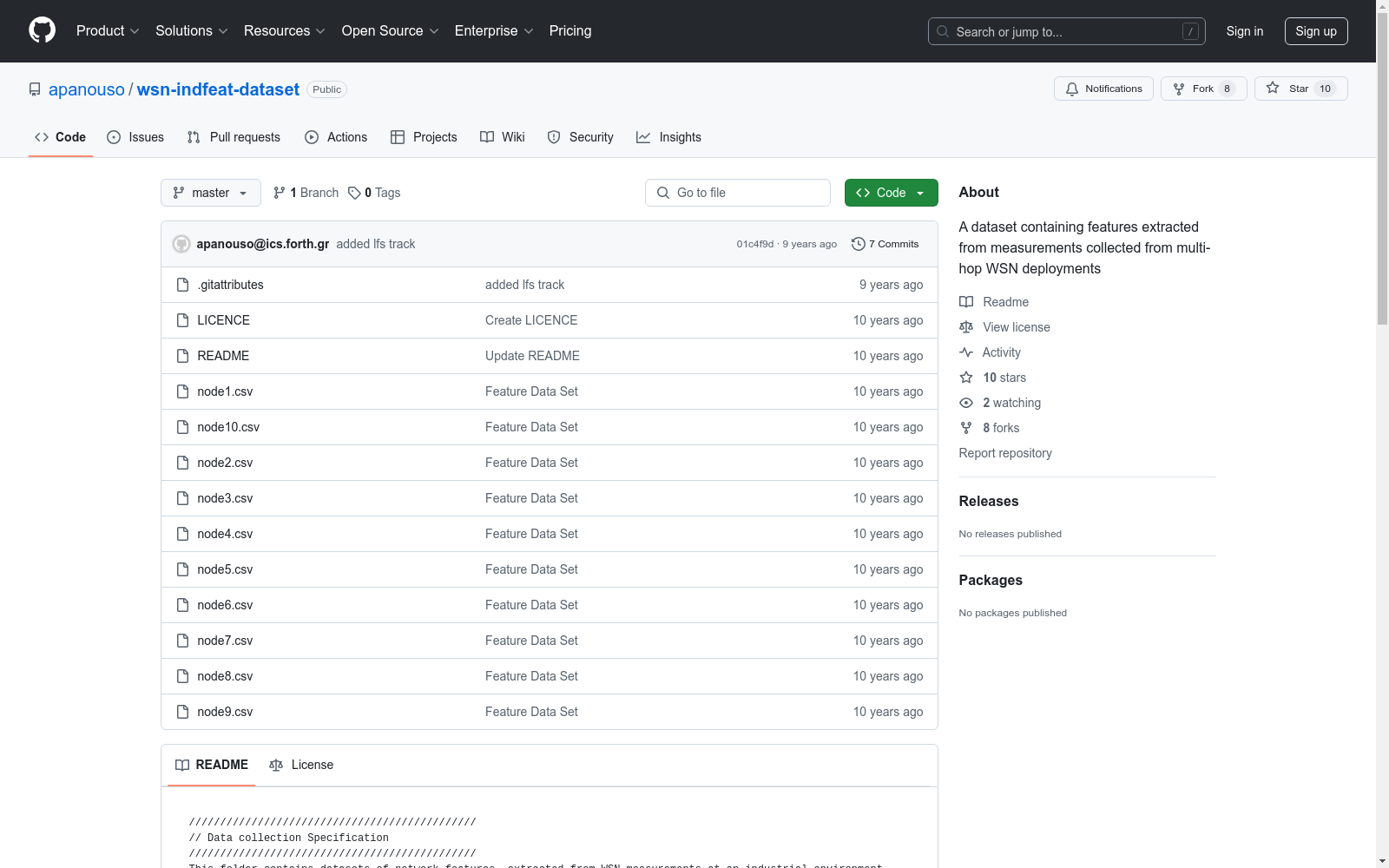Open the node5.csv file
Image resolution: width=1389 pixels, height=868 pixels.
pos(225,569)
